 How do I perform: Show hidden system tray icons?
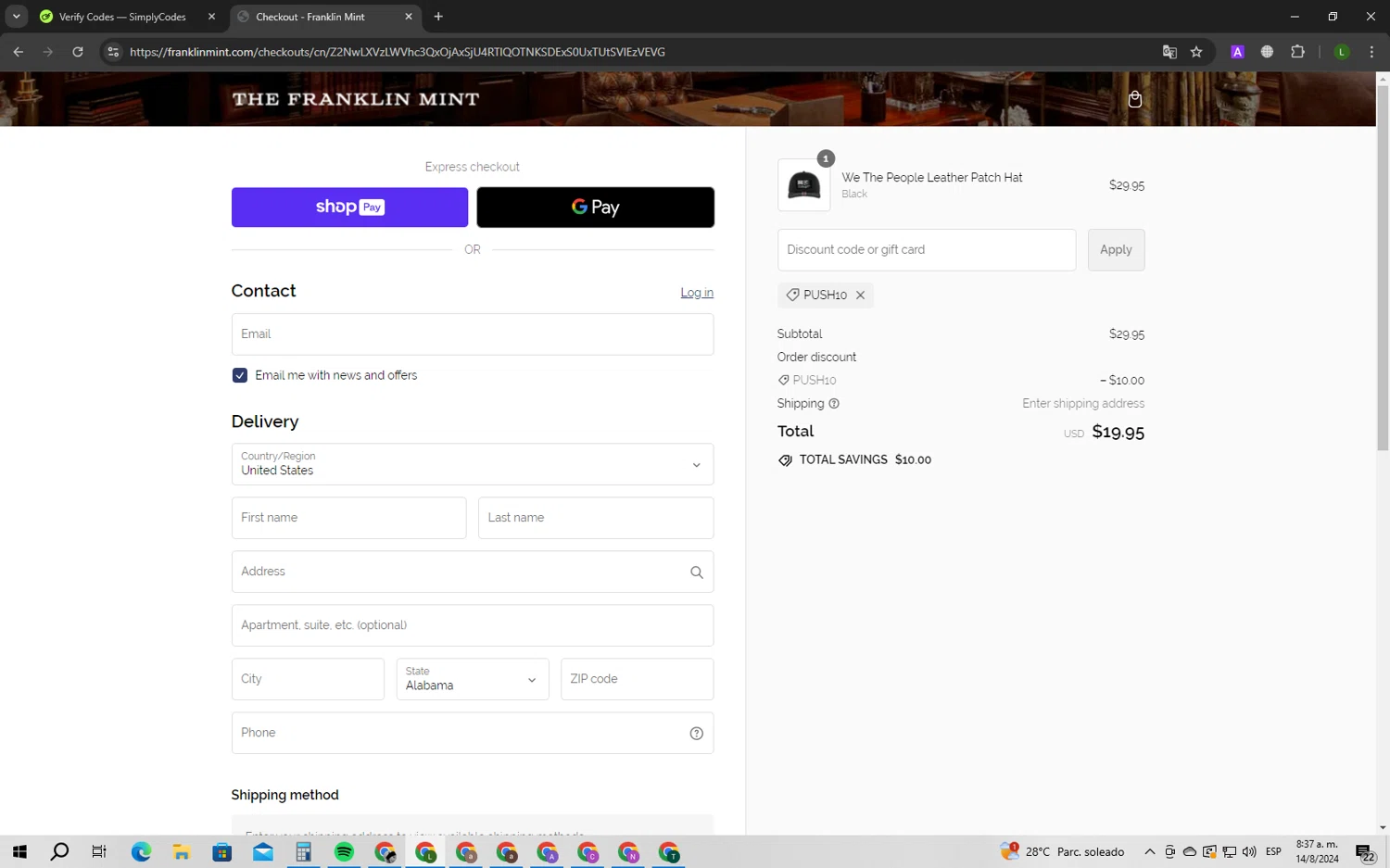click(1150, 852)
